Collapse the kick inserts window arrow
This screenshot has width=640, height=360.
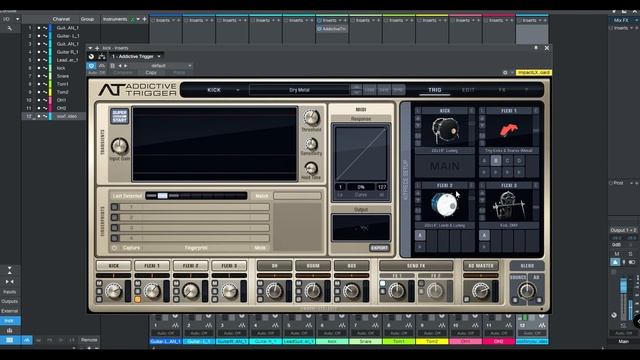click(90, 48)
